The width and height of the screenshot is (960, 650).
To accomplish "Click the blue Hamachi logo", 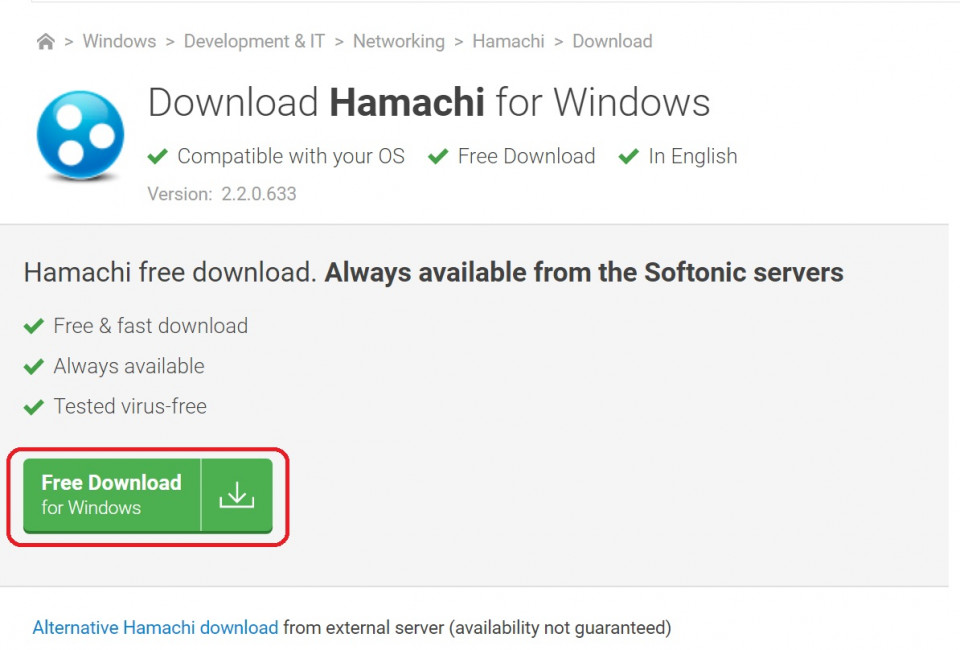I will pos(80,135).
